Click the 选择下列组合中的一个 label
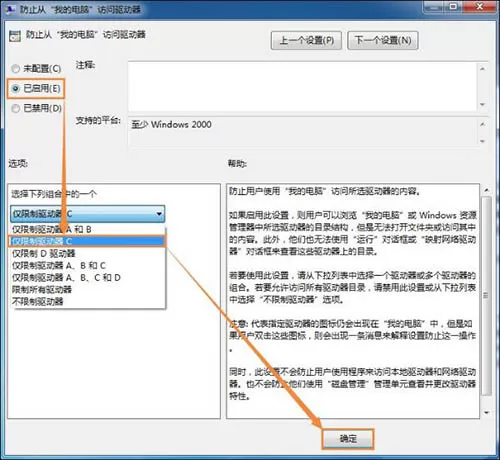Viewport: 500px width, 460px height. click(x=54, y=194)
